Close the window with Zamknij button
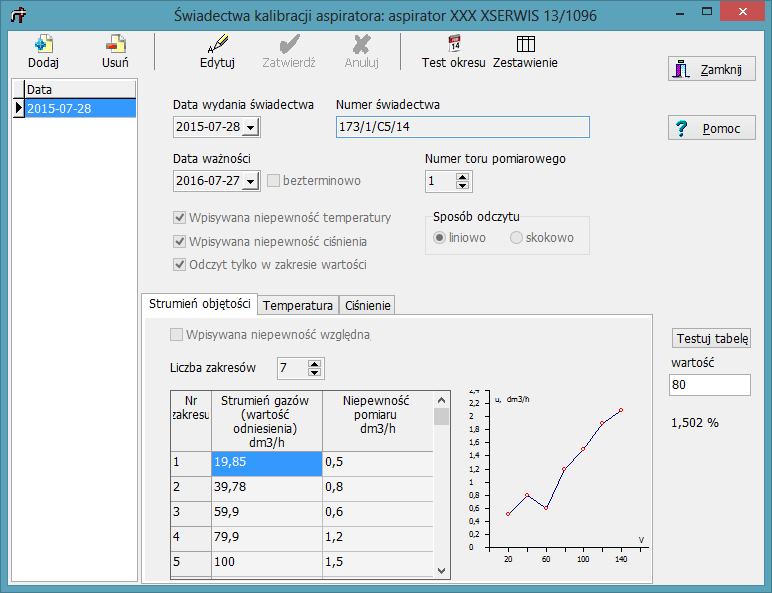This screenshot has height=593, width=772. coord(711,69)
